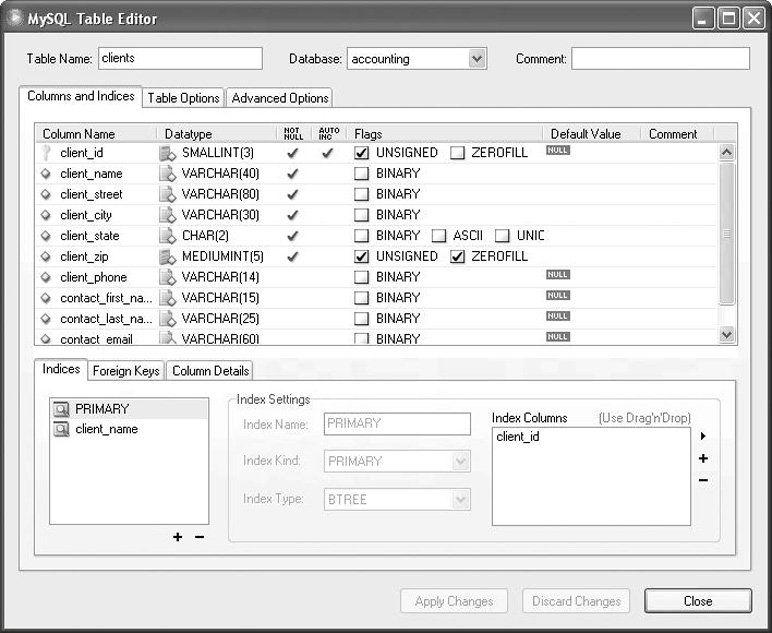This screenshot has height=633, width=772.
Task: Click the Datatype column header
Action: [x=217, y=134]
